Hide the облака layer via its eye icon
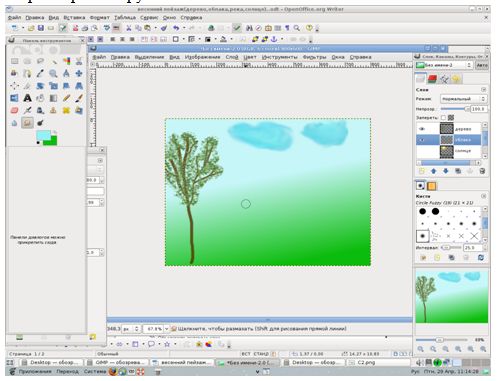 click(x=422, y=140)
